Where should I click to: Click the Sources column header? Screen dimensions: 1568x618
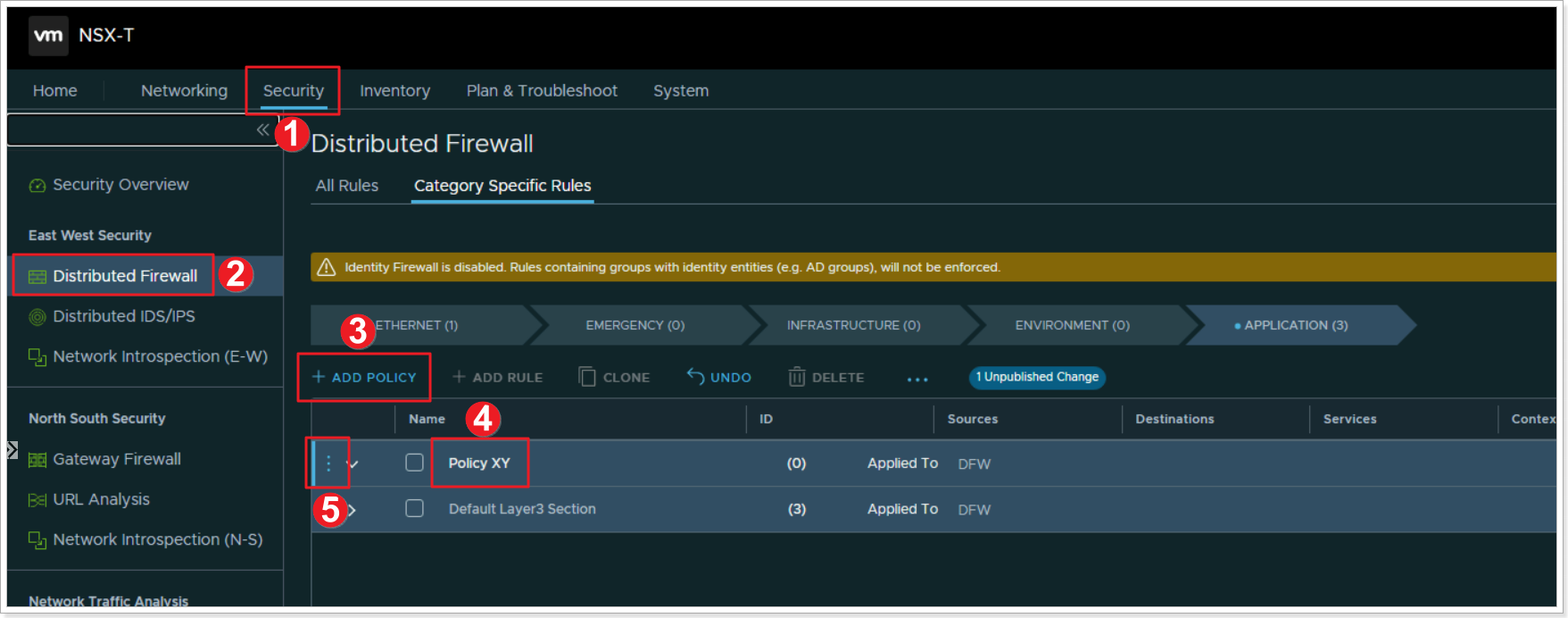click(973, 419)
